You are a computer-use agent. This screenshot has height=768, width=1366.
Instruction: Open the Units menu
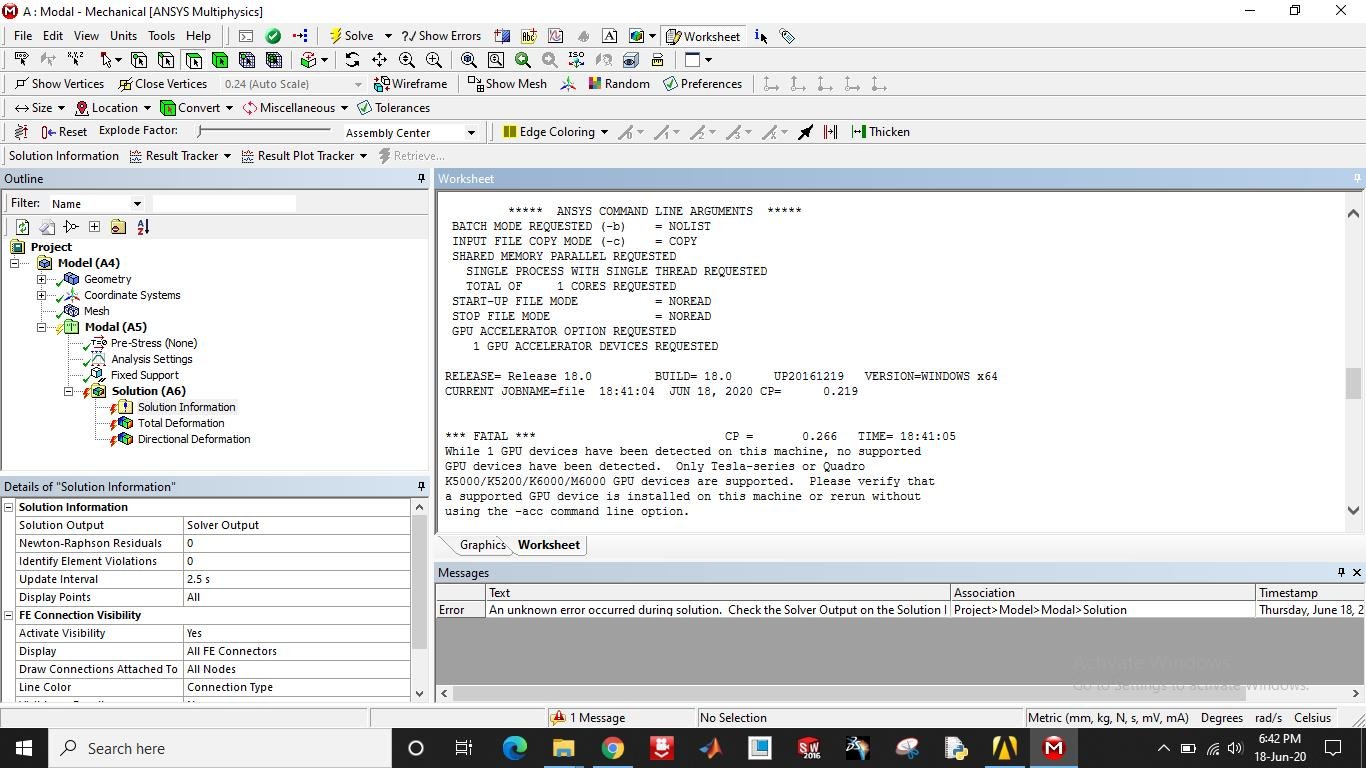pyautogui.click(x=123, y=36)
